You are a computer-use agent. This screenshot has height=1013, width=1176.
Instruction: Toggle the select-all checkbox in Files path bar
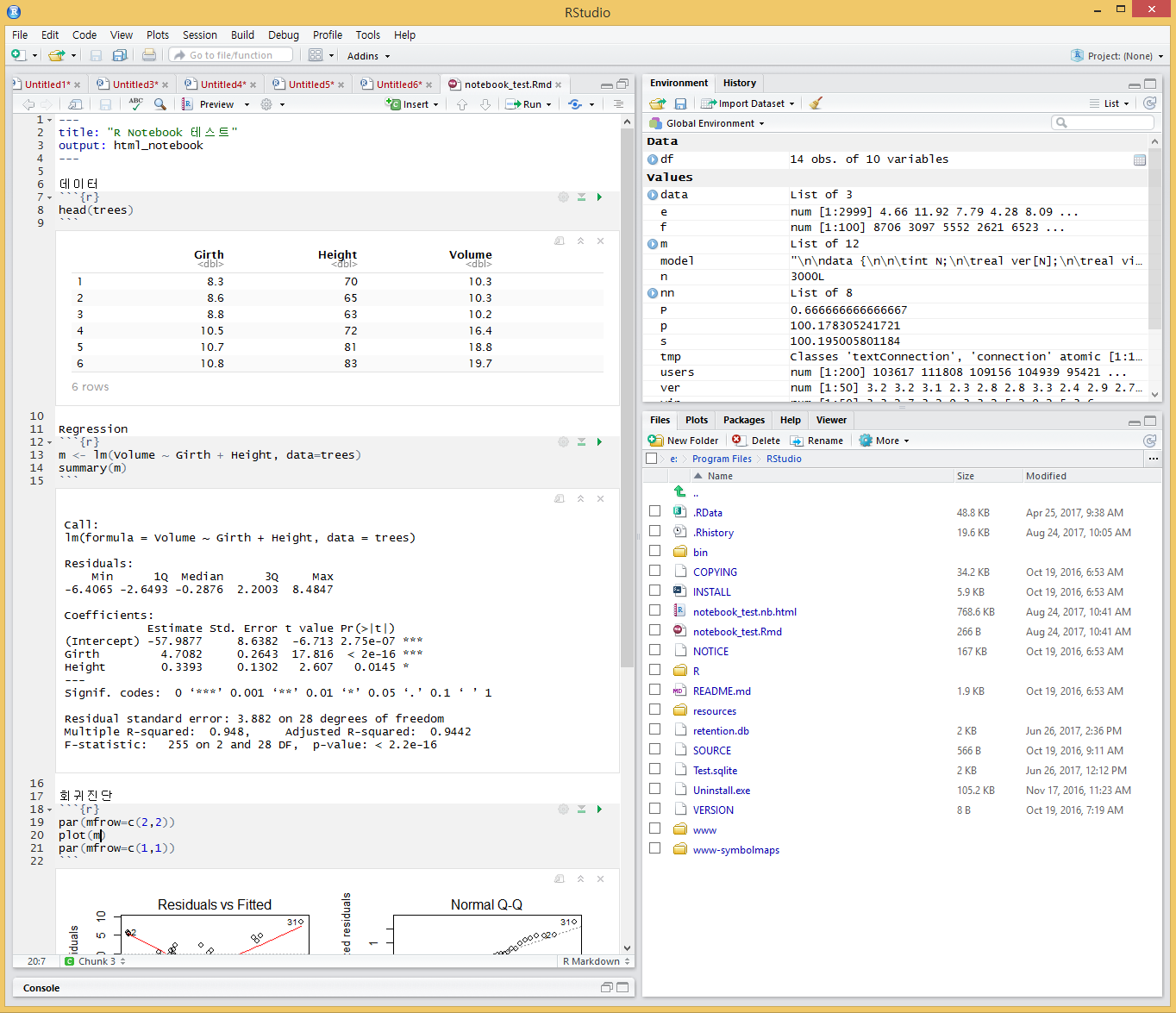click(x=652, y=459)
